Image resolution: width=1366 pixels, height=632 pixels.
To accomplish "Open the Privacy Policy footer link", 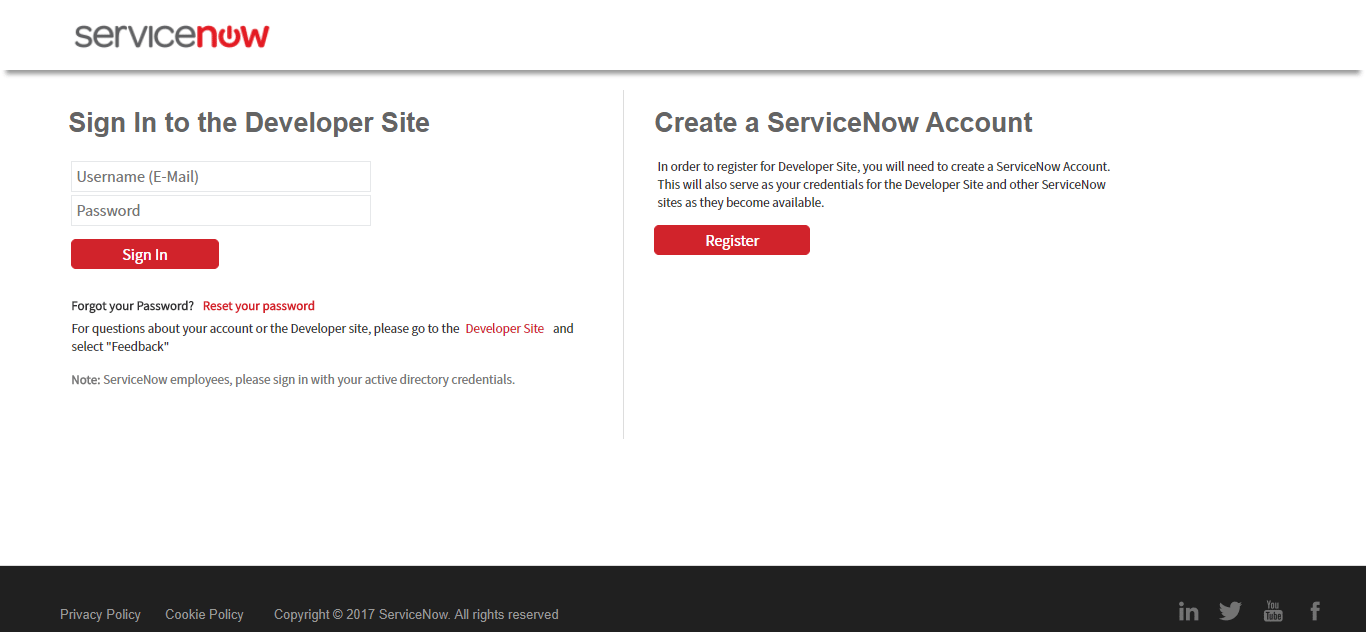I will (100, 615).
